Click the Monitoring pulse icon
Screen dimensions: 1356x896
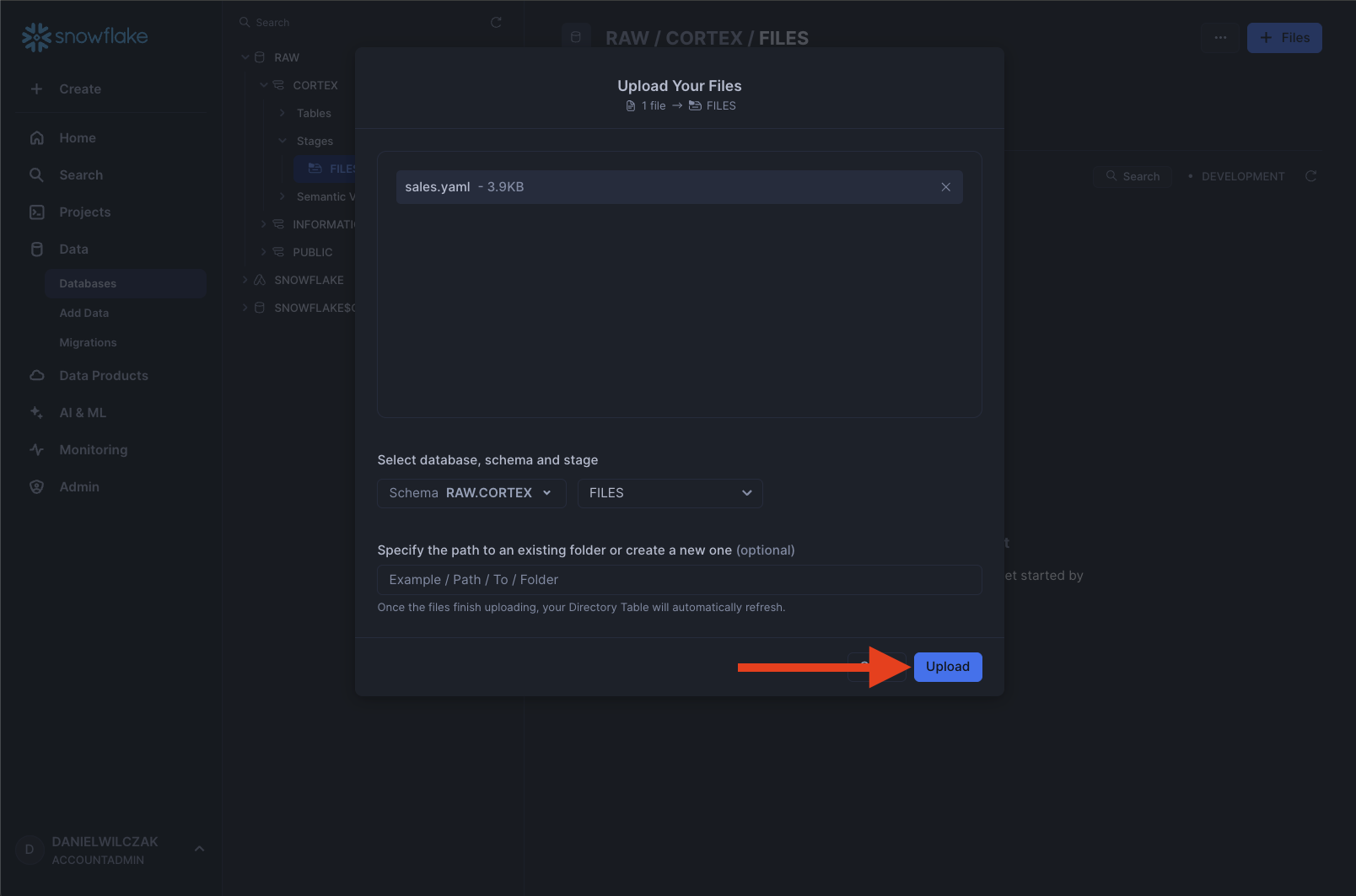pyautogui.click(x=36, y=450)
